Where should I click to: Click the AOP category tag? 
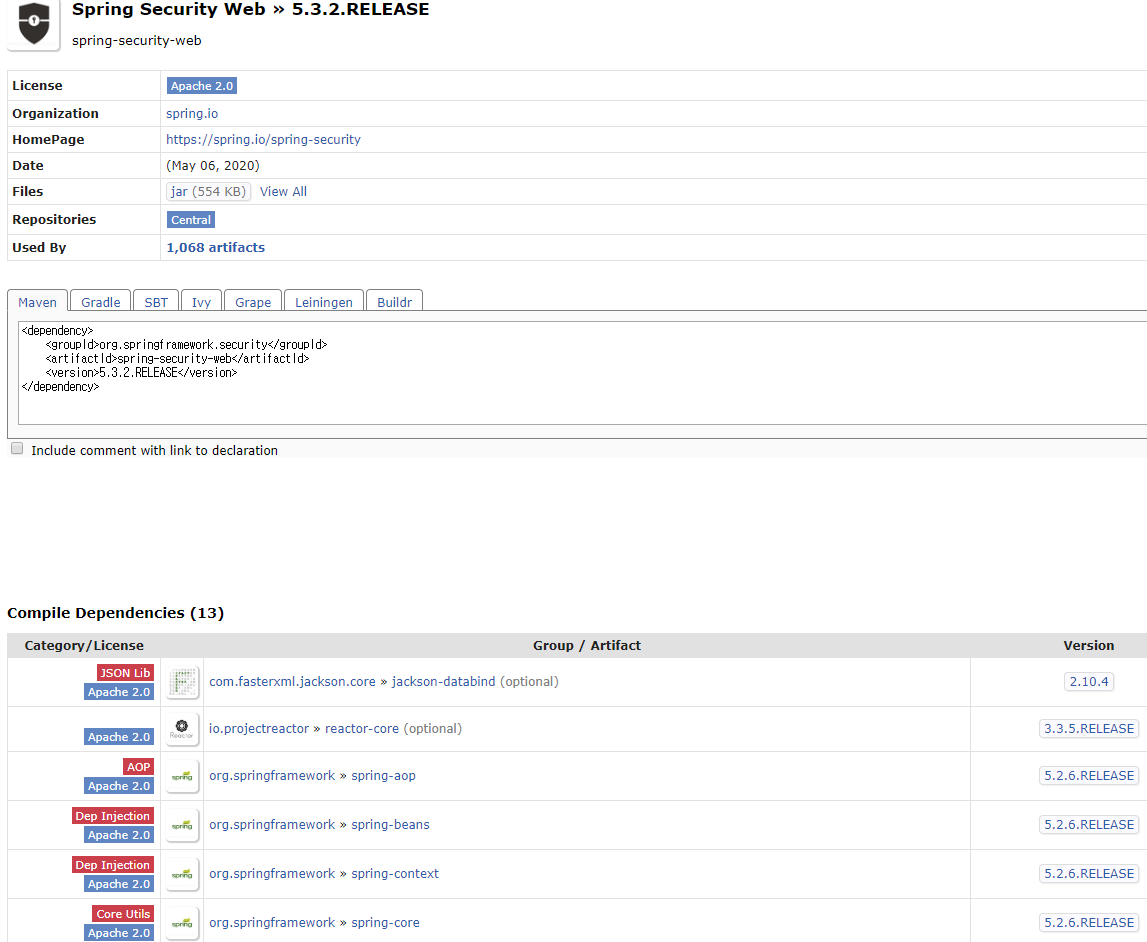tap(138, 766)
